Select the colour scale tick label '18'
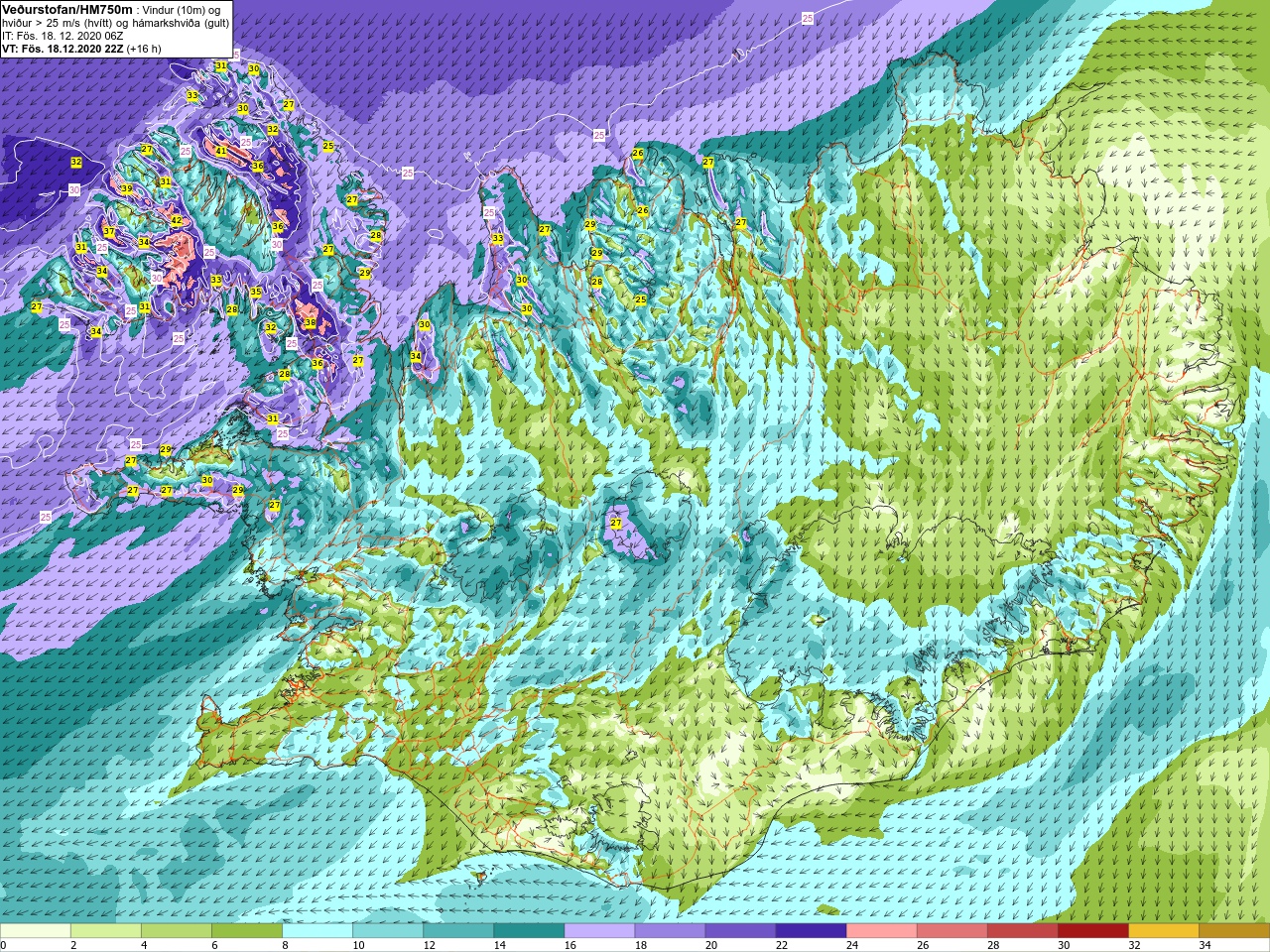1270x952 pixels. (640, 945)
